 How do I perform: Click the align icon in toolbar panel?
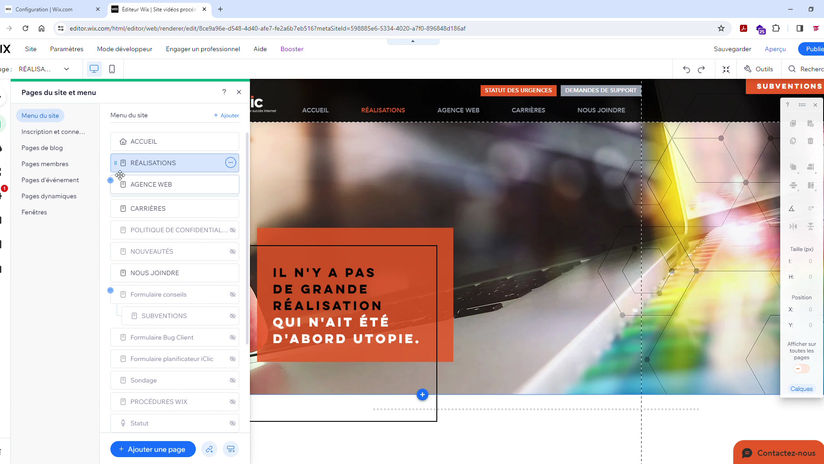[810, 167]
